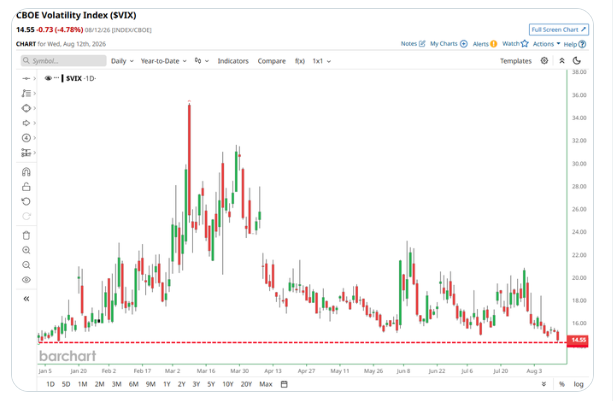Select the crosshair cursor tool
Viewport: 616px width, 401px height.
point(26,79)
